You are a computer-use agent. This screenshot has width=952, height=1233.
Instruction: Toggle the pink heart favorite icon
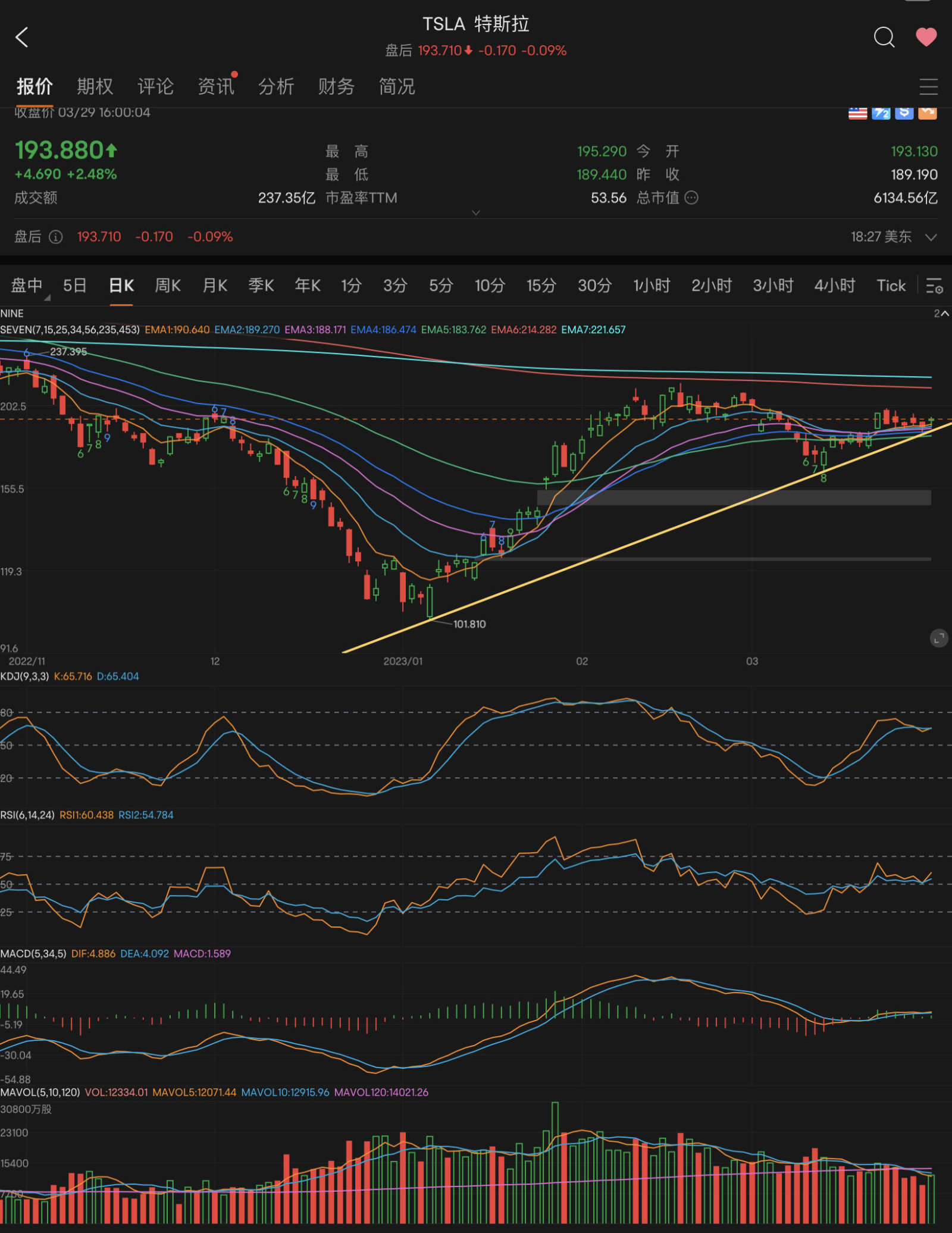[x=926, y=37]
